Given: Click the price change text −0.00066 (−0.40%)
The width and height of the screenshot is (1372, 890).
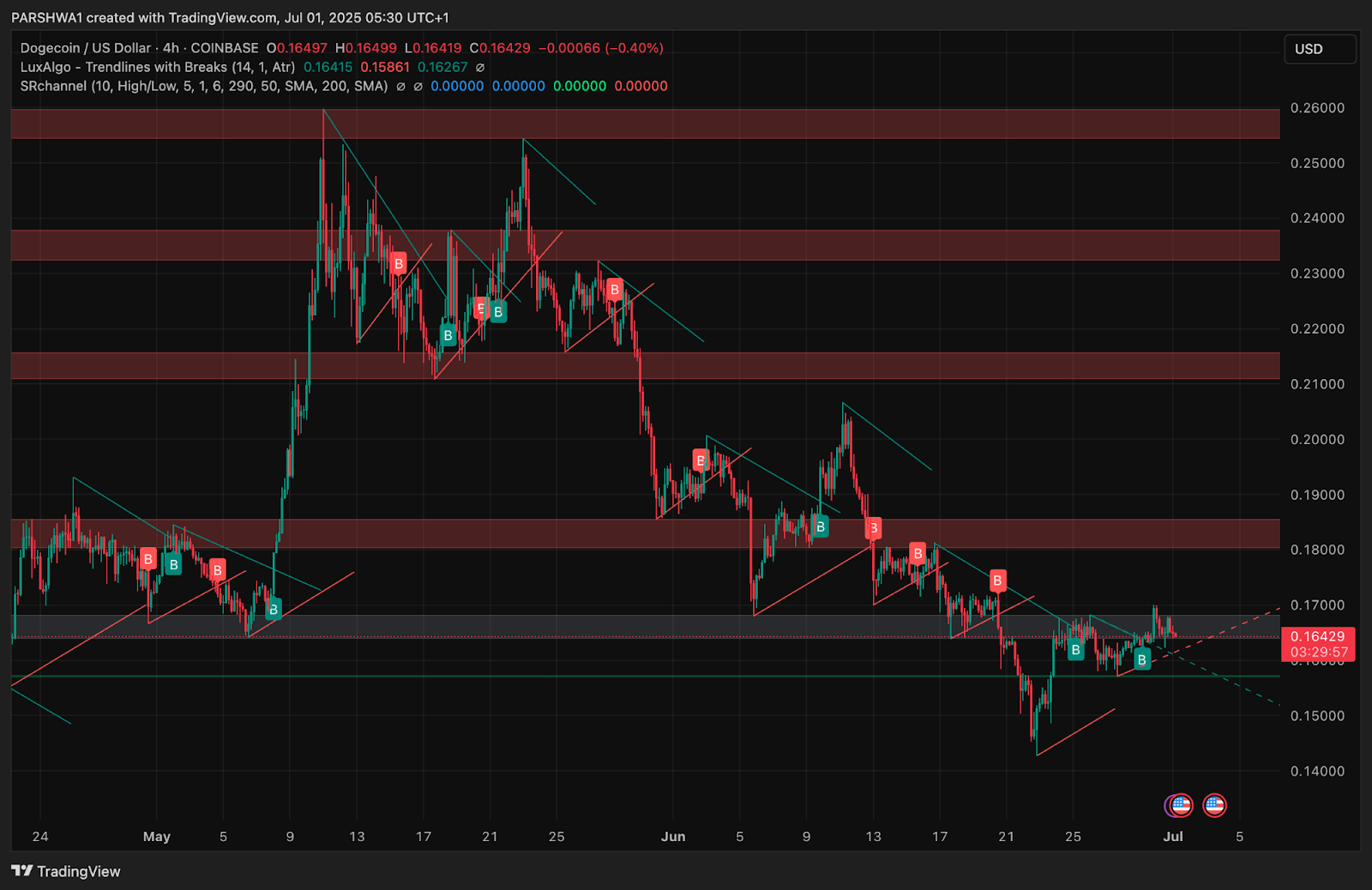Looking at the screenshot, I should pyautogui.click(x=601, y=48).
